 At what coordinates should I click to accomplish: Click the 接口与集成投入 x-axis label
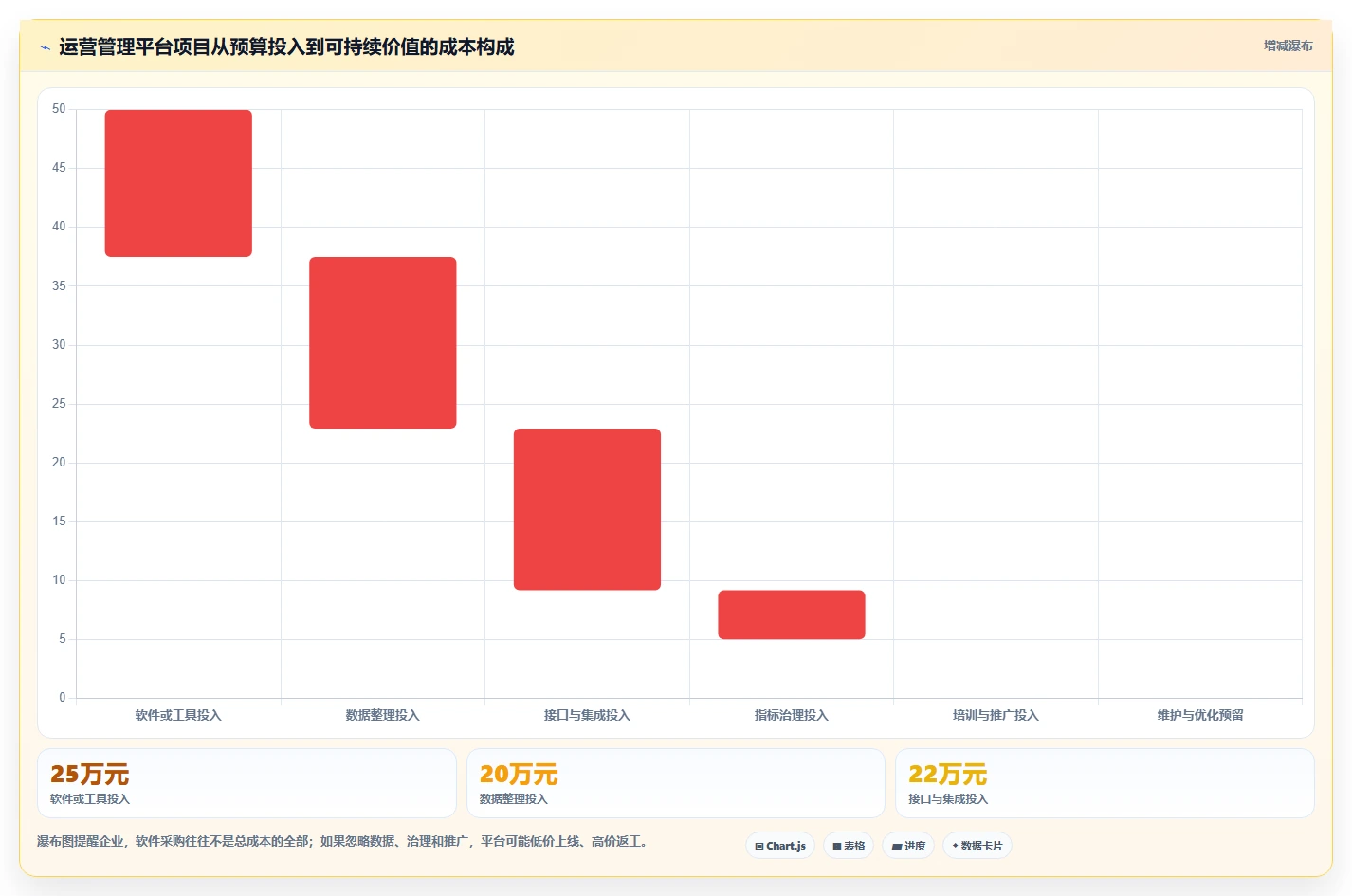coord(587,715)
